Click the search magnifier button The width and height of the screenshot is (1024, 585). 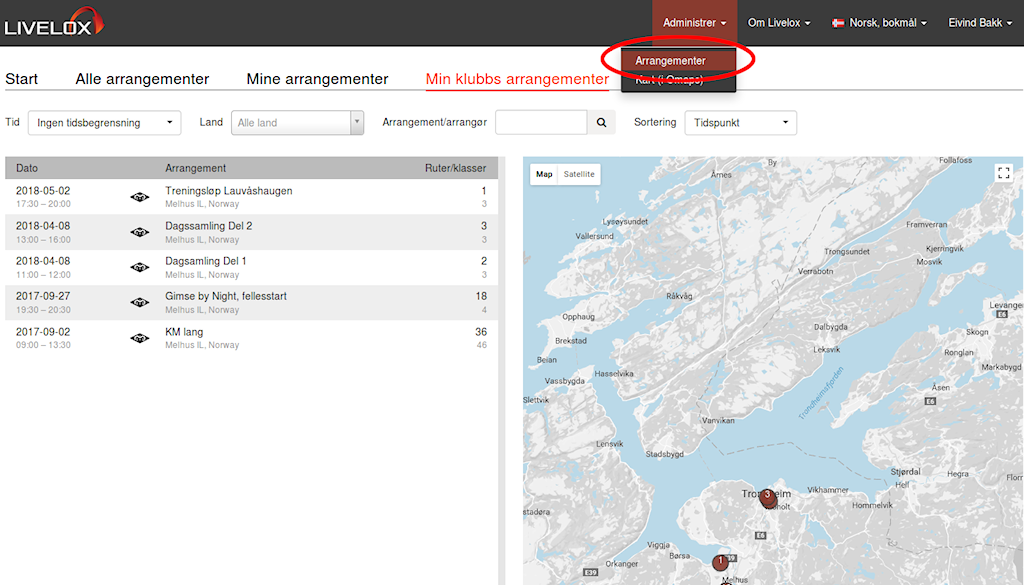601,122
